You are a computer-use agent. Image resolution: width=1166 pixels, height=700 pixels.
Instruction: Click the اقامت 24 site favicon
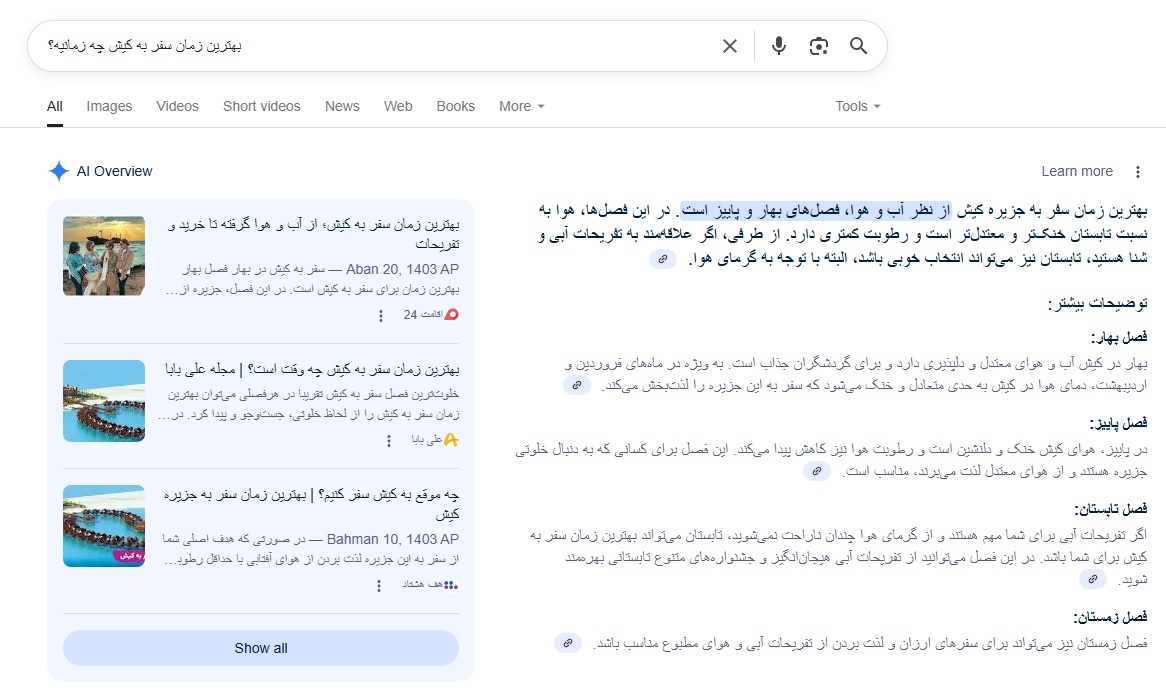(x=451, y=315)
